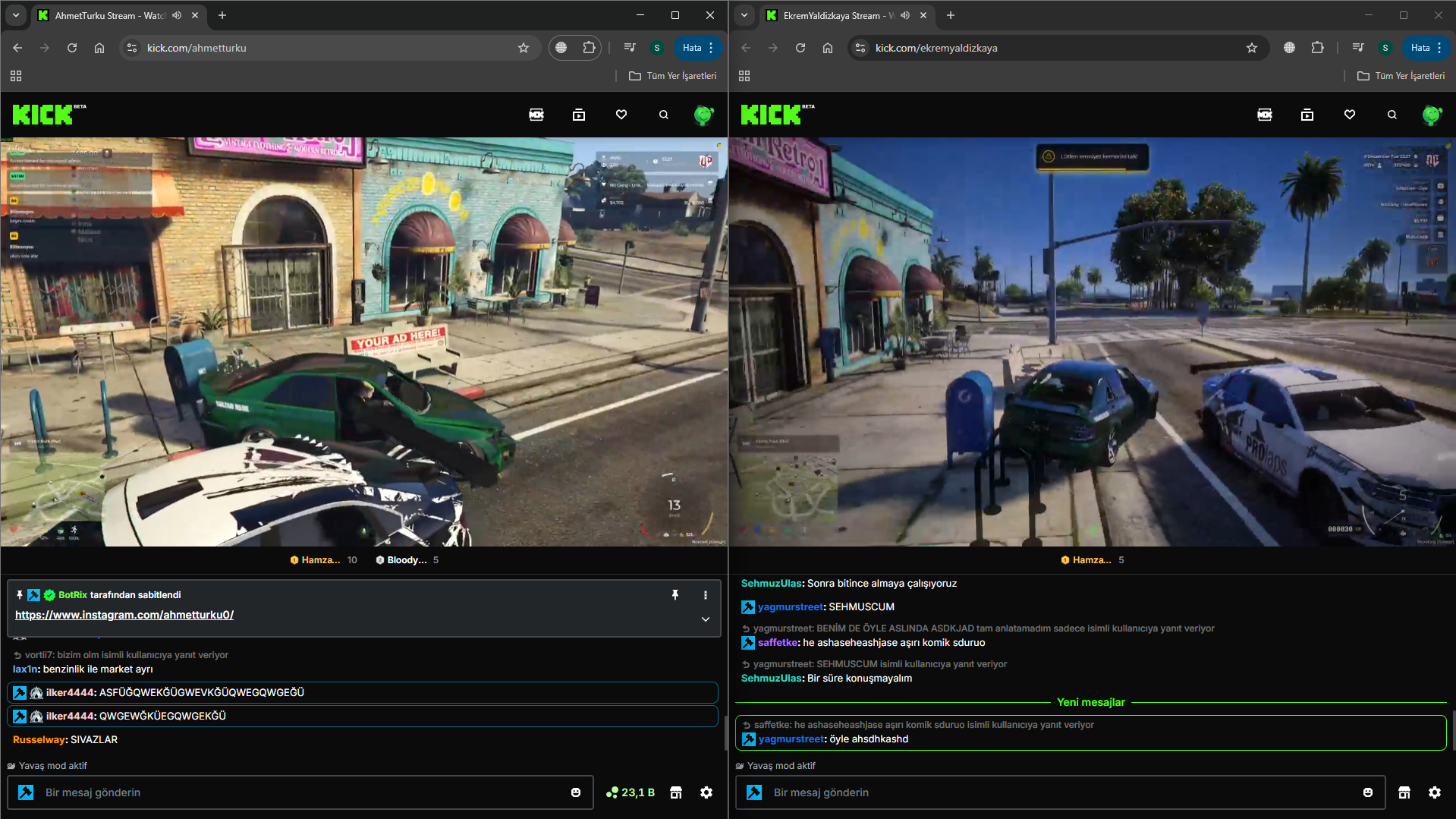Open site info for kick.com/ahmetturku
This screenshot has width=1456, height=819.
point(132,48)
